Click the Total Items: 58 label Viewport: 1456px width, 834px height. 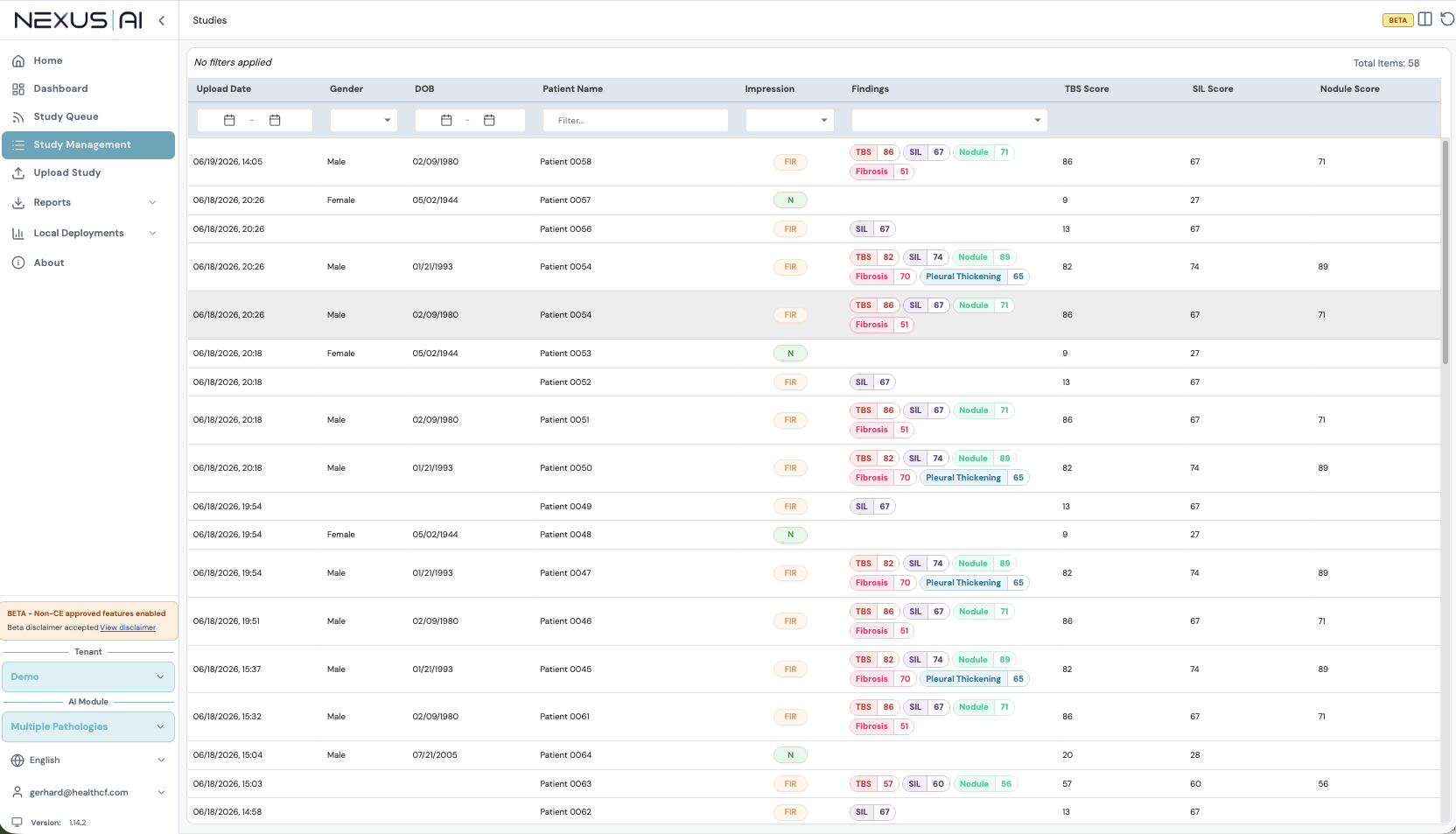1386,63
